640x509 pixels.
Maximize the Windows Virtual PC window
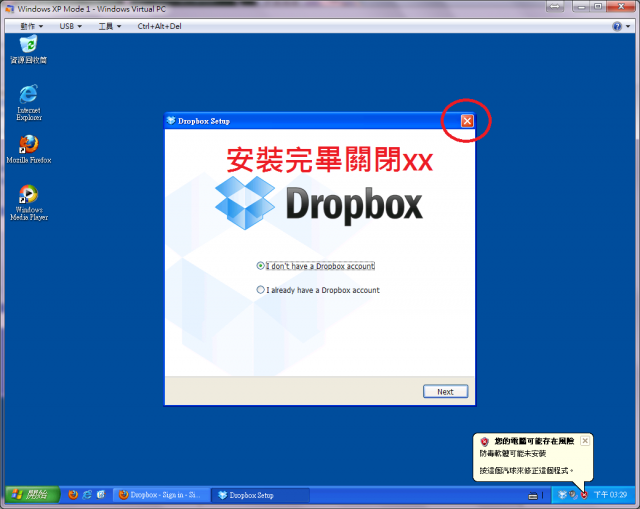click(598, 7)
